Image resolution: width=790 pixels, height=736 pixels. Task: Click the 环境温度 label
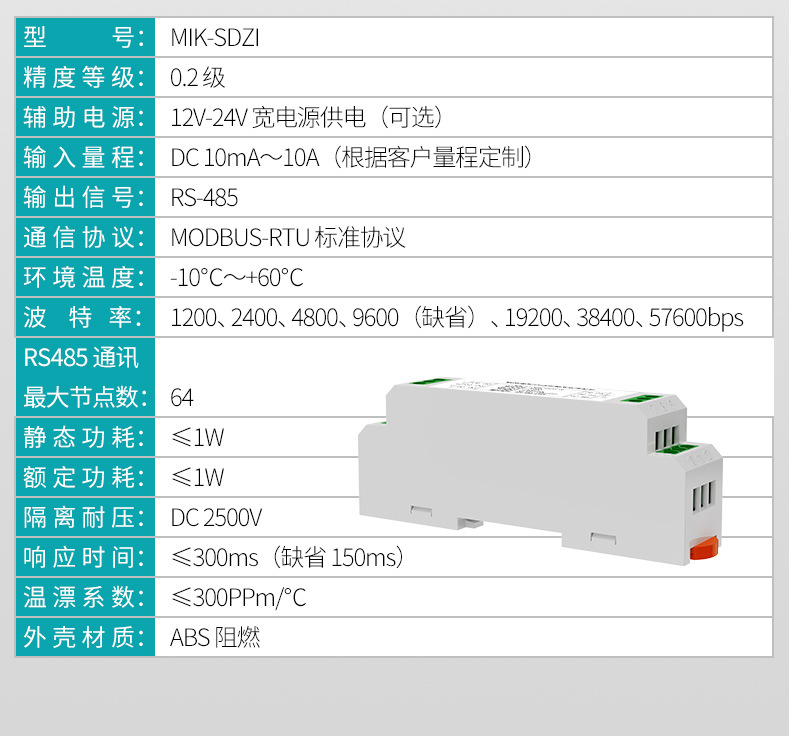[x=84, y=278]
